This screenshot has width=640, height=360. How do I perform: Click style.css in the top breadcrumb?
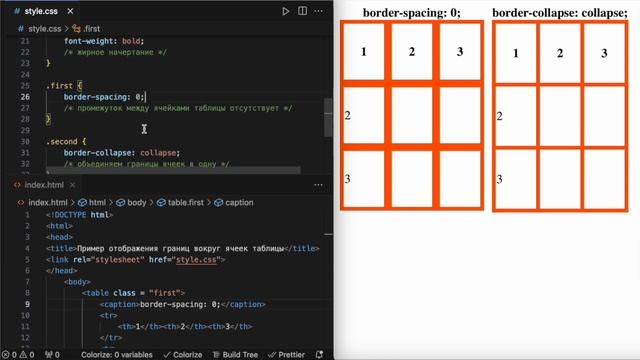pyautogui.click(x=44, y=29)
